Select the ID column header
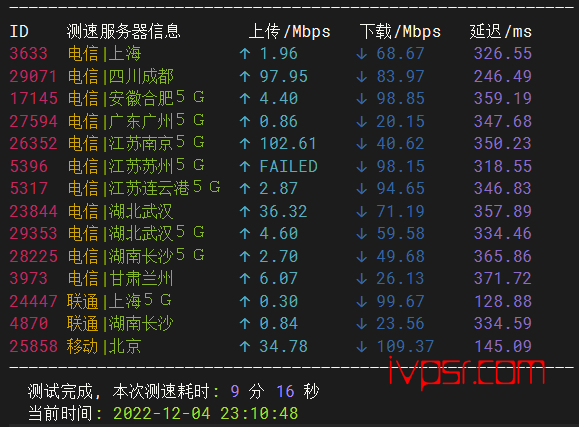Screen dimensions: 579x427 pos(19,31)
